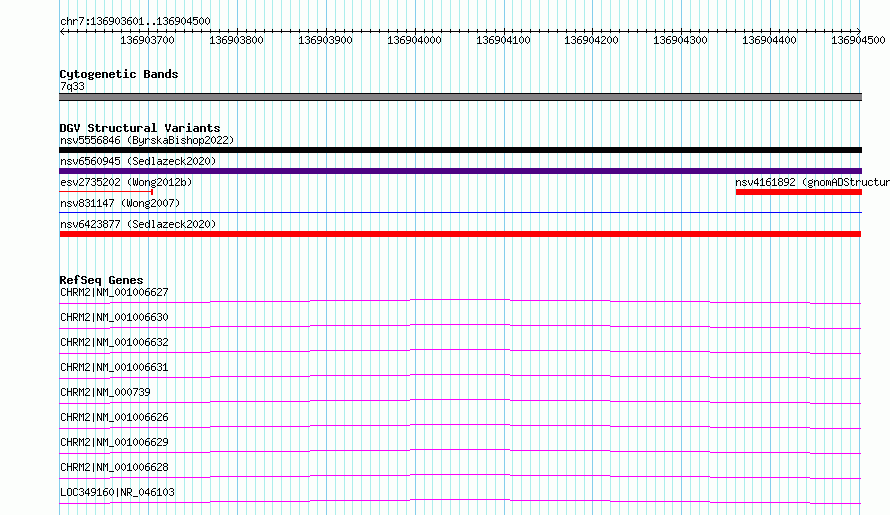Screen dimensions: 890x515
Task: Click ruler position 136904400
Action: coord(770,40)
